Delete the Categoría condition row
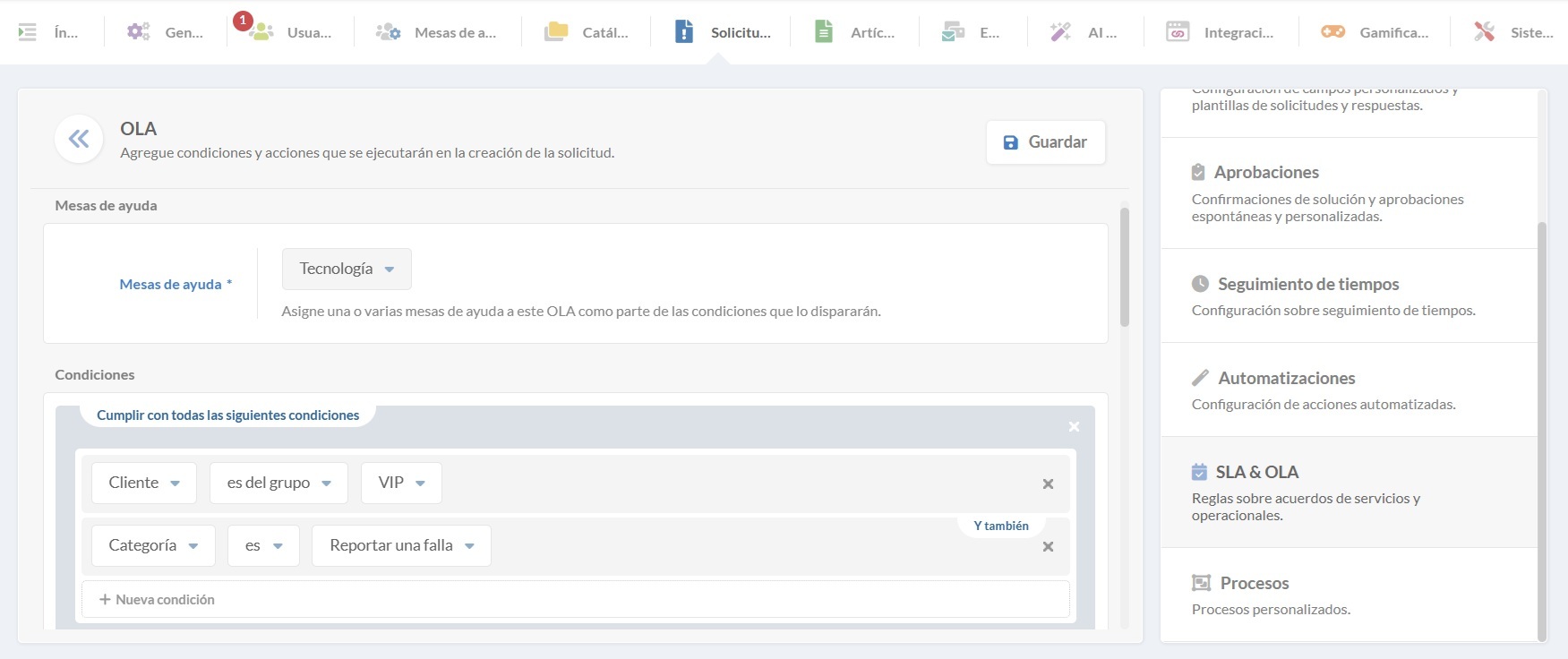The height and width of the screenshot is (659, 1568). 1048,547
